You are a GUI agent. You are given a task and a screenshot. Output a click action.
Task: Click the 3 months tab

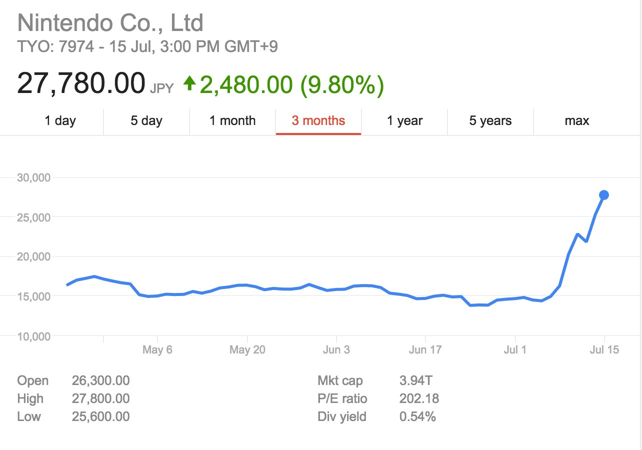tap(318, 121)
